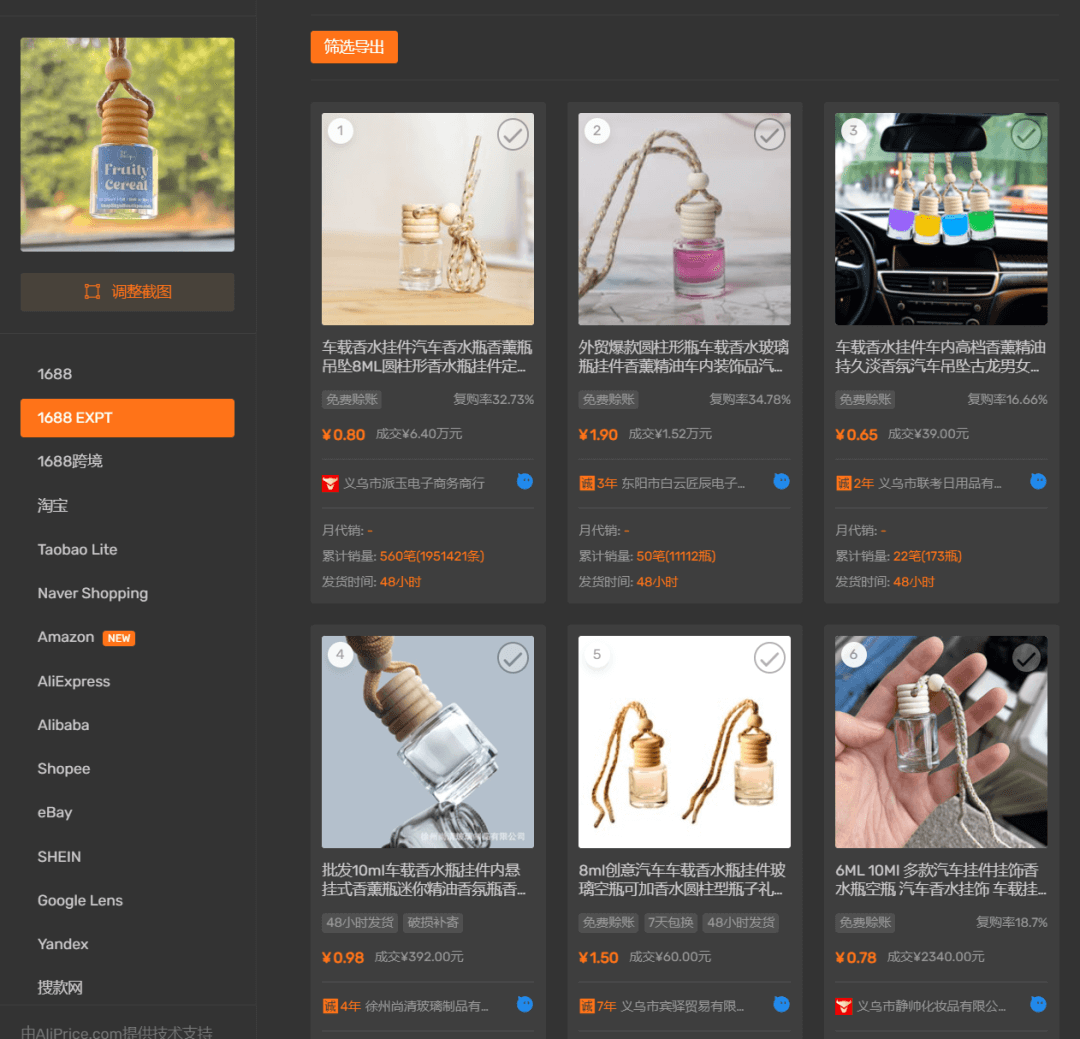
Task: Click the blue chat icon for 徐州尚清玻璃制品 seller
Action: click(525, 1005)
